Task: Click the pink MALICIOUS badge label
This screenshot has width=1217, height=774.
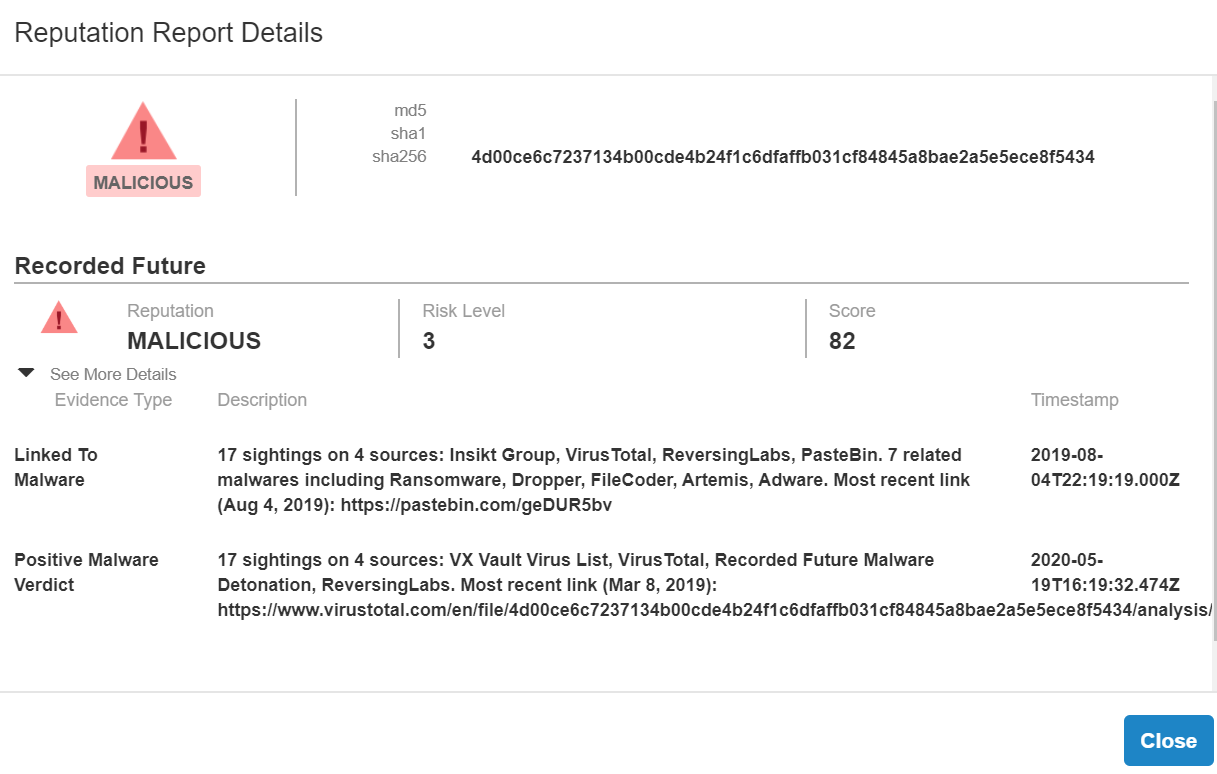Action: click(143, 182)
